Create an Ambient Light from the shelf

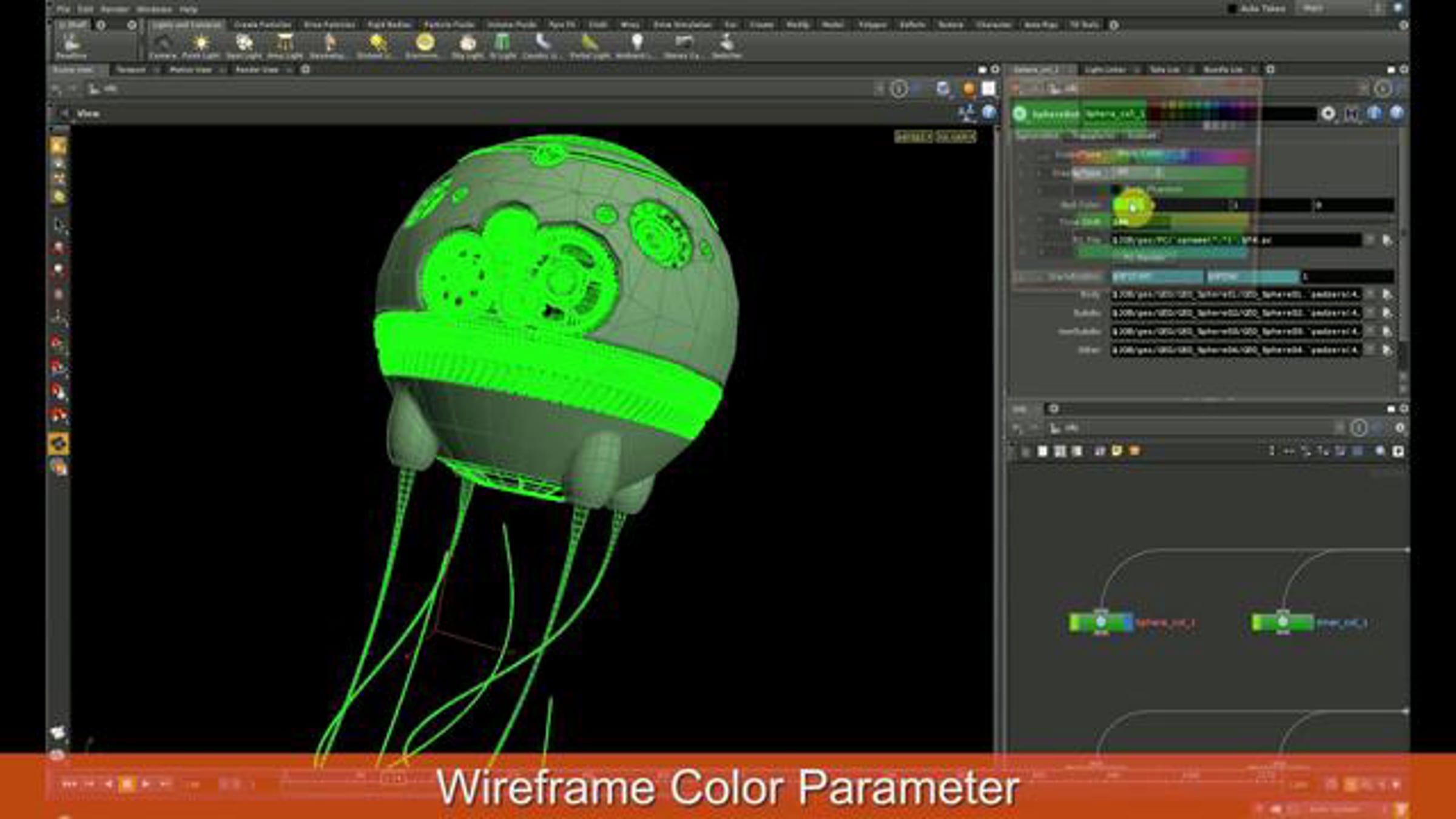[636, 46]
